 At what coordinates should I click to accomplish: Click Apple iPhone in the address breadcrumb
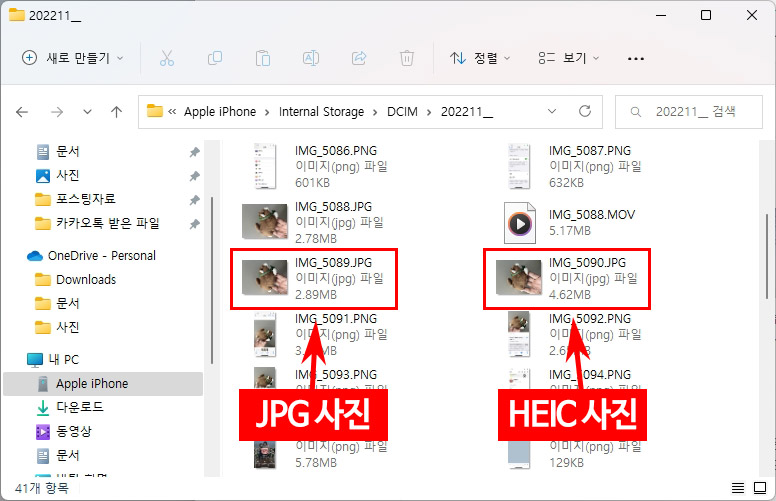pos(220,112)
